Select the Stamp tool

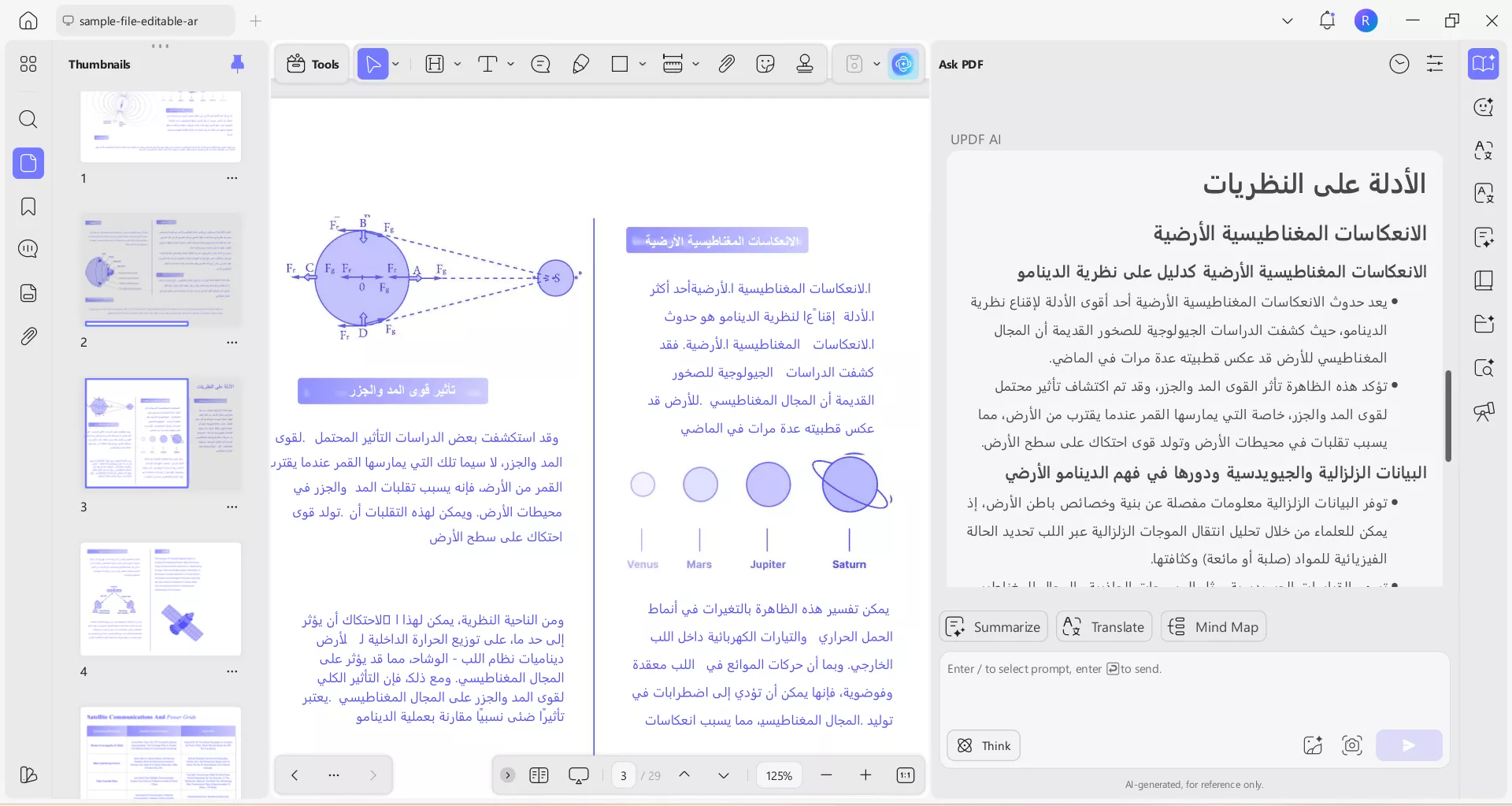pos(805,64)
